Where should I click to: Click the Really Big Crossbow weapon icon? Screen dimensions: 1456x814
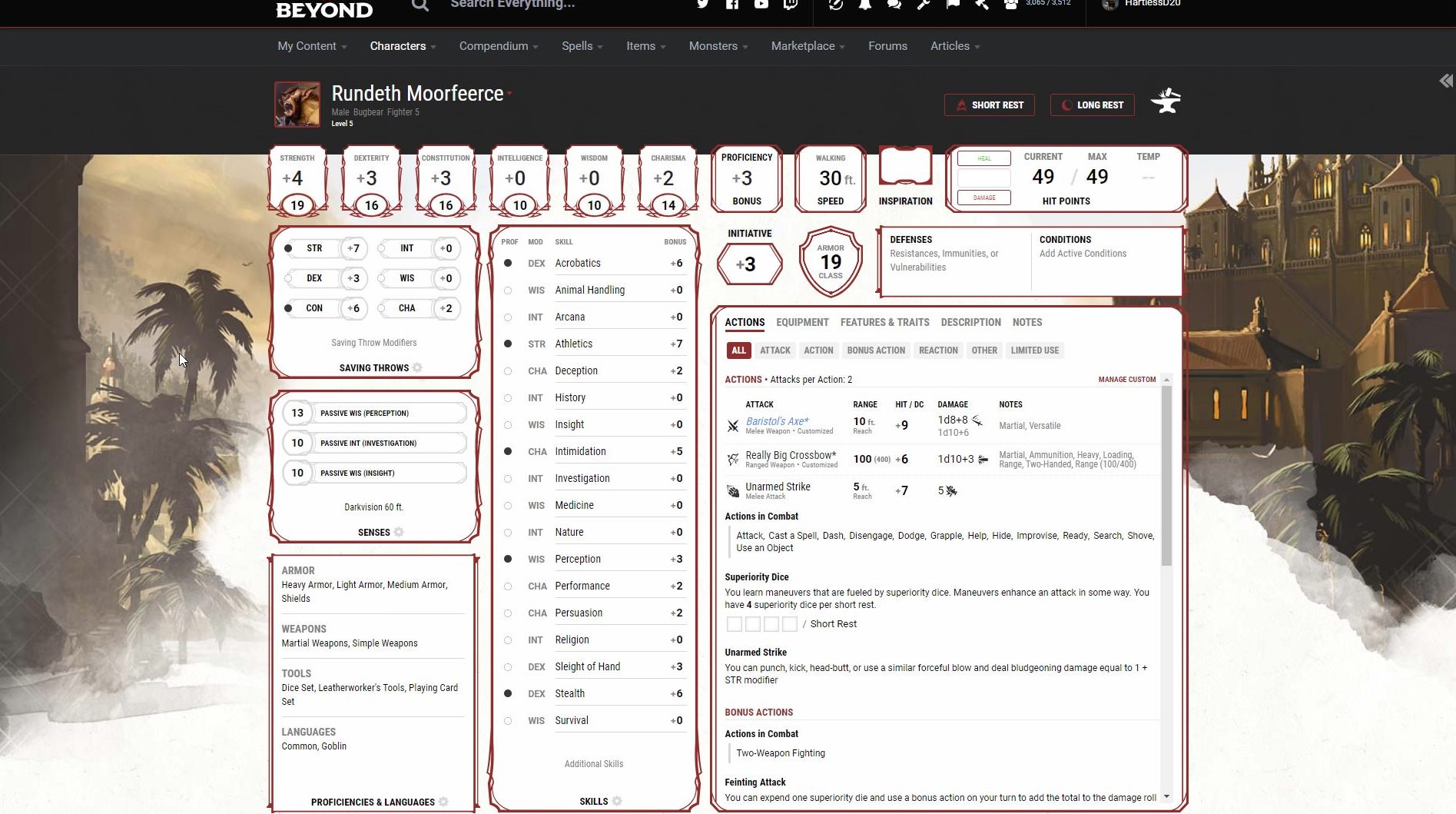(x=733, y=459)
